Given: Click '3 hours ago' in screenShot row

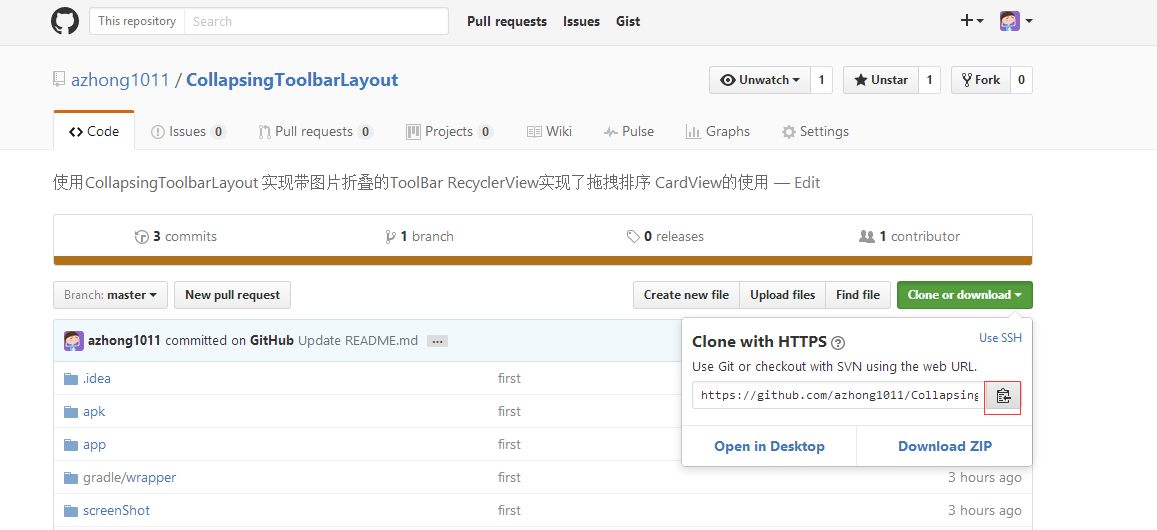Looking at the screenshot, I should [x=985, y=510].
